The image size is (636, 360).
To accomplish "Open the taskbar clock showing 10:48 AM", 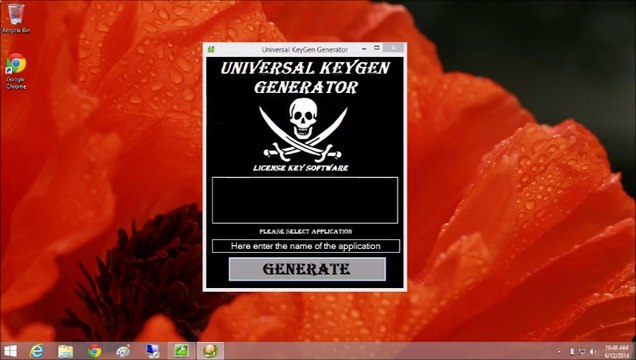I will pyautogui.click(x=617, y=351).
